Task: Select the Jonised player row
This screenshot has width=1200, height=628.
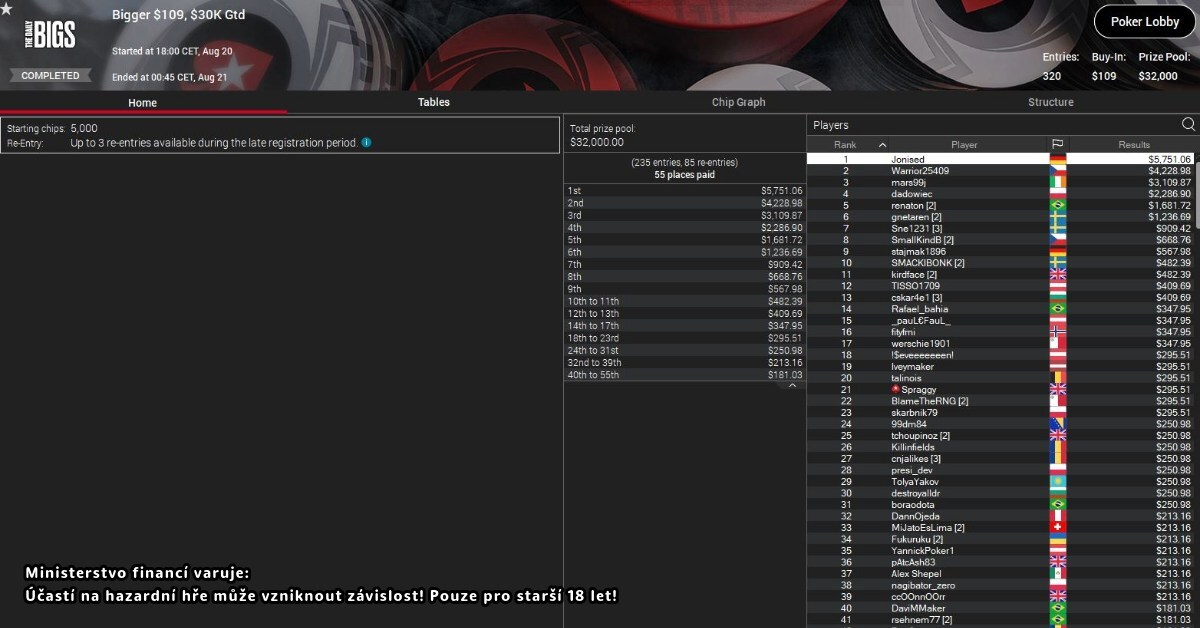Action: point(1002,159)
